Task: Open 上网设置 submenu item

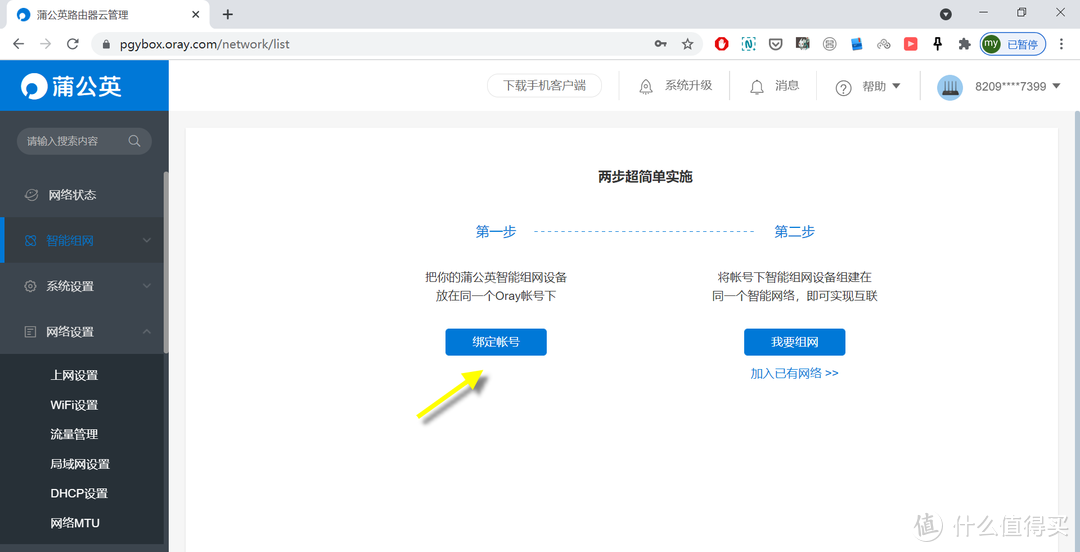Action: pos(74,376)
